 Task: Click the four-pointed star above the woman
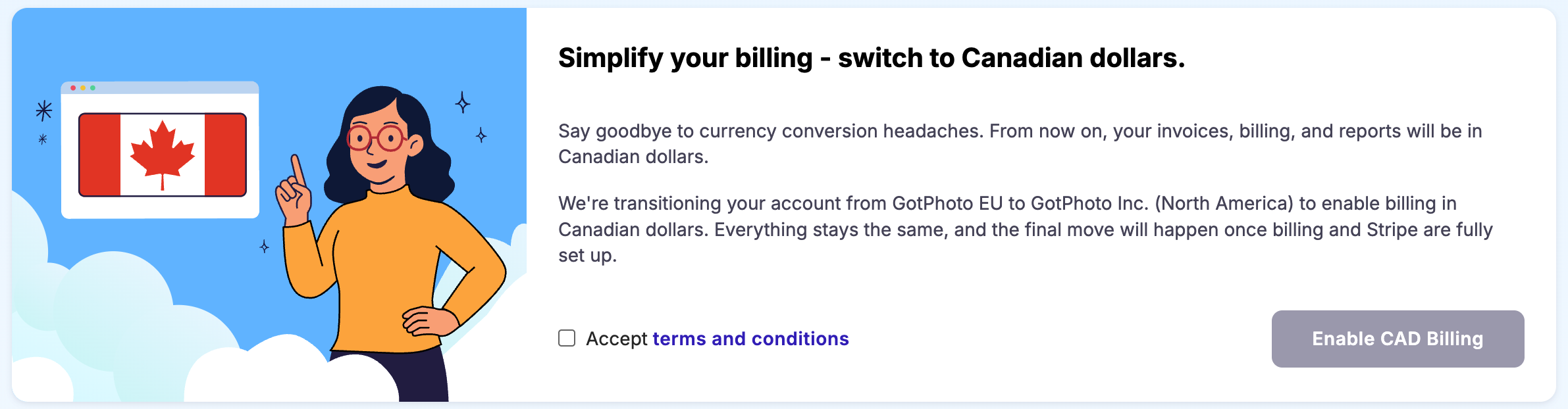pyautogui.click(x=462, y=103)
